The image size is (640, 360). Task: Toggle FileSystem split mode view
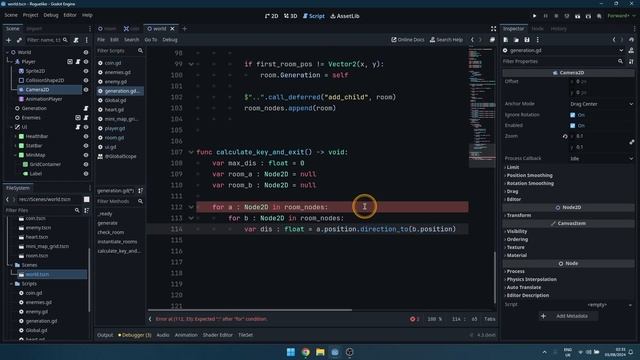point(87,199)
